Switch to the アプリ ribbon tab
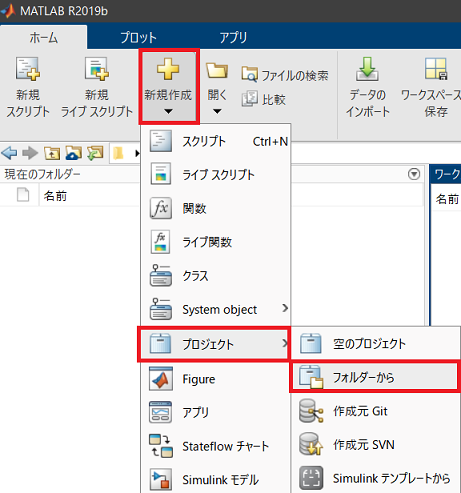 click(233, 37)
